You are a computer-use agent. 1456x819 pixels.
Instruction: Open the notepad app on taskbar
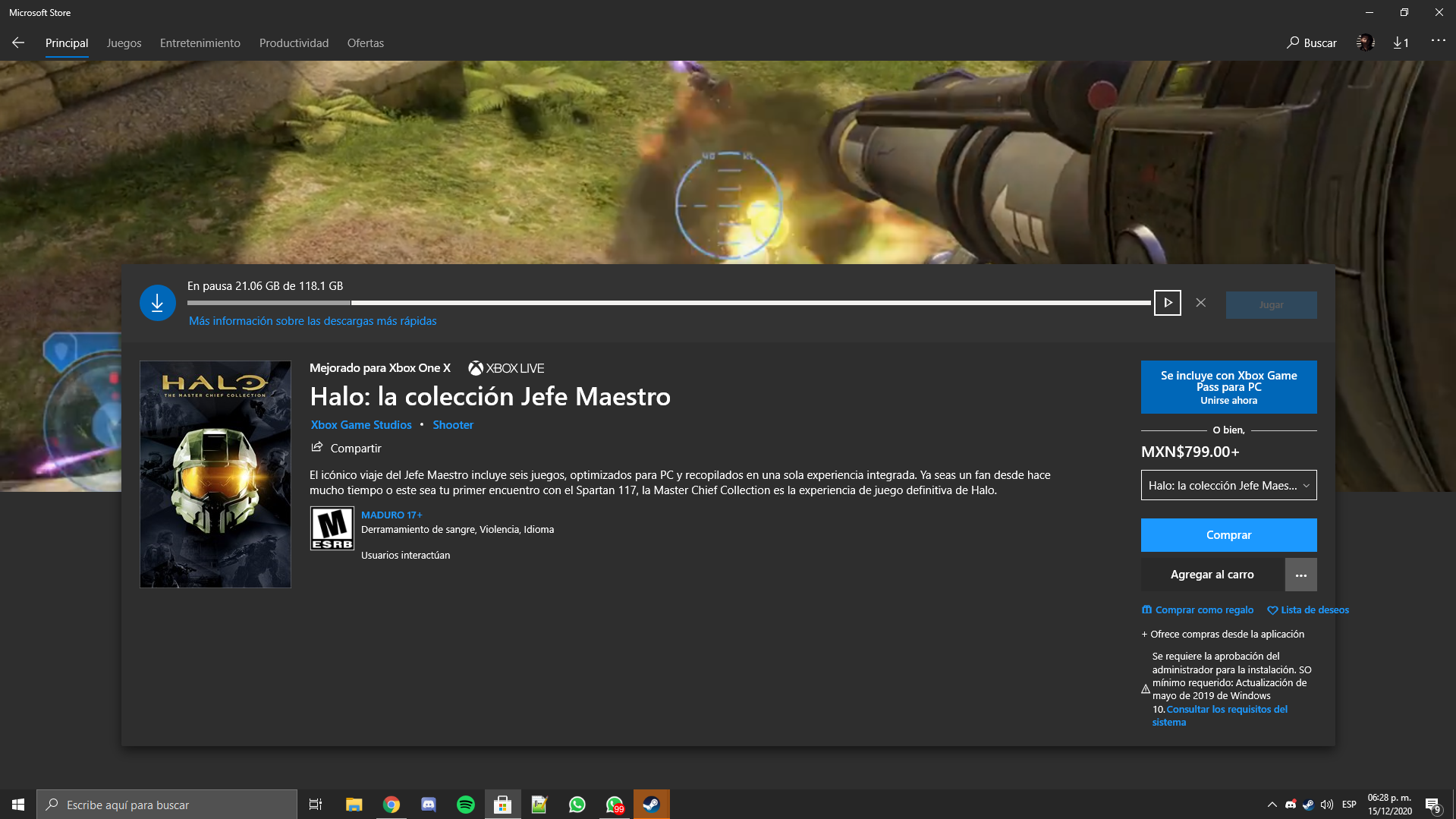click(x=539, y=805)
